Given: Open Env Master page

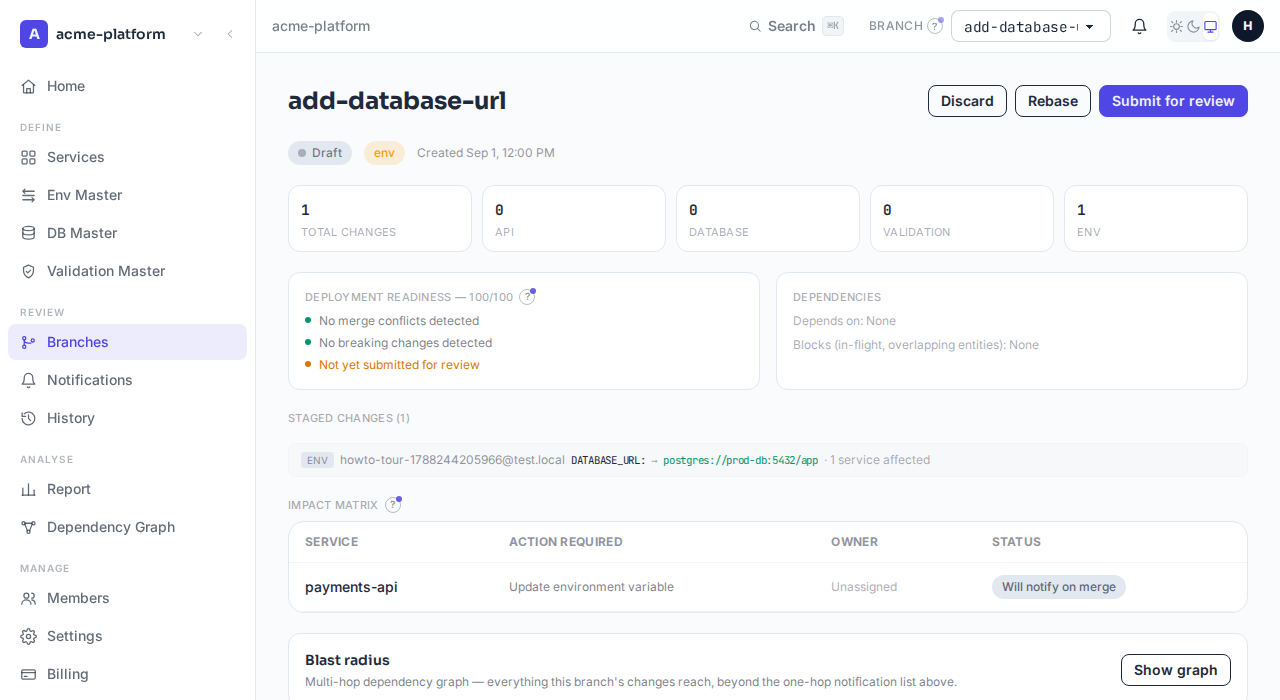Looking at the screenshot, I should tap(127, 195).
